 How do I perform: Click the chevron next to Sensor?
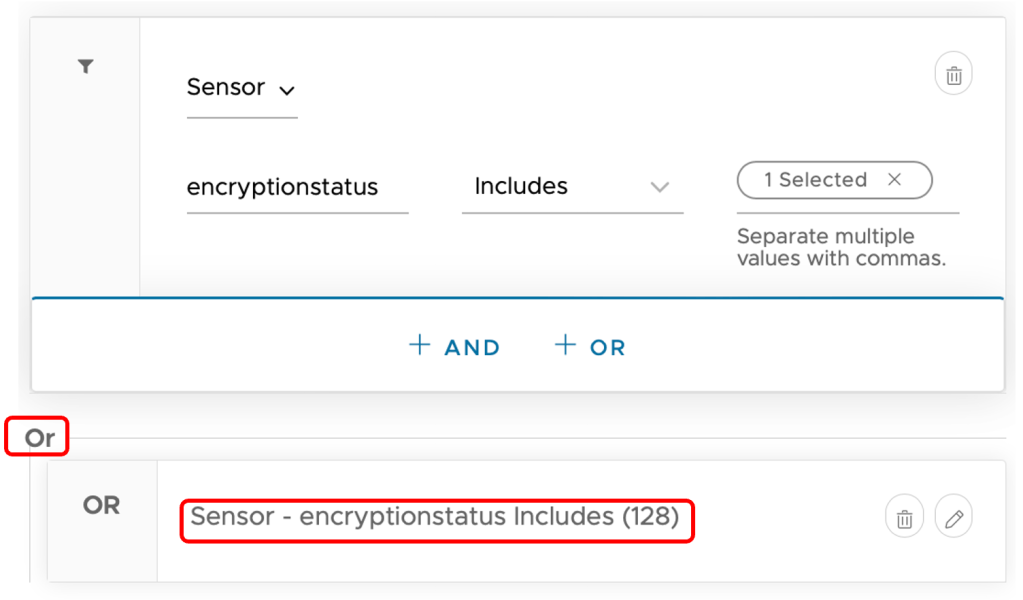[287, 90]
